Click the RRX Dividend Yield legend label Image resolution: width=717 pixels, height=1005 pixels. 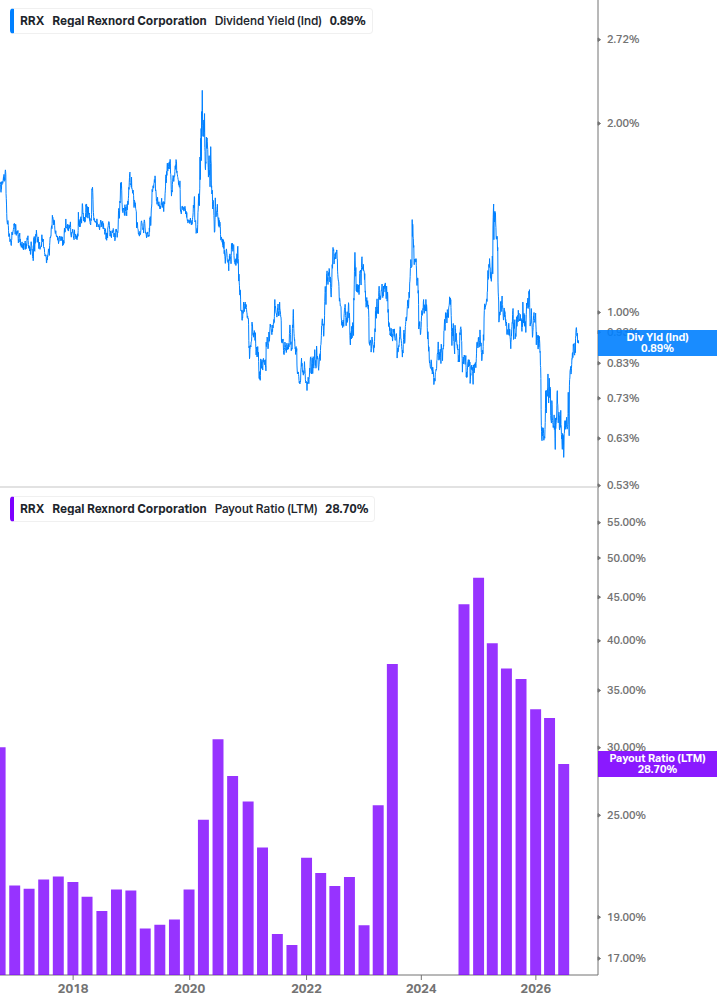[x=191, y=21]
